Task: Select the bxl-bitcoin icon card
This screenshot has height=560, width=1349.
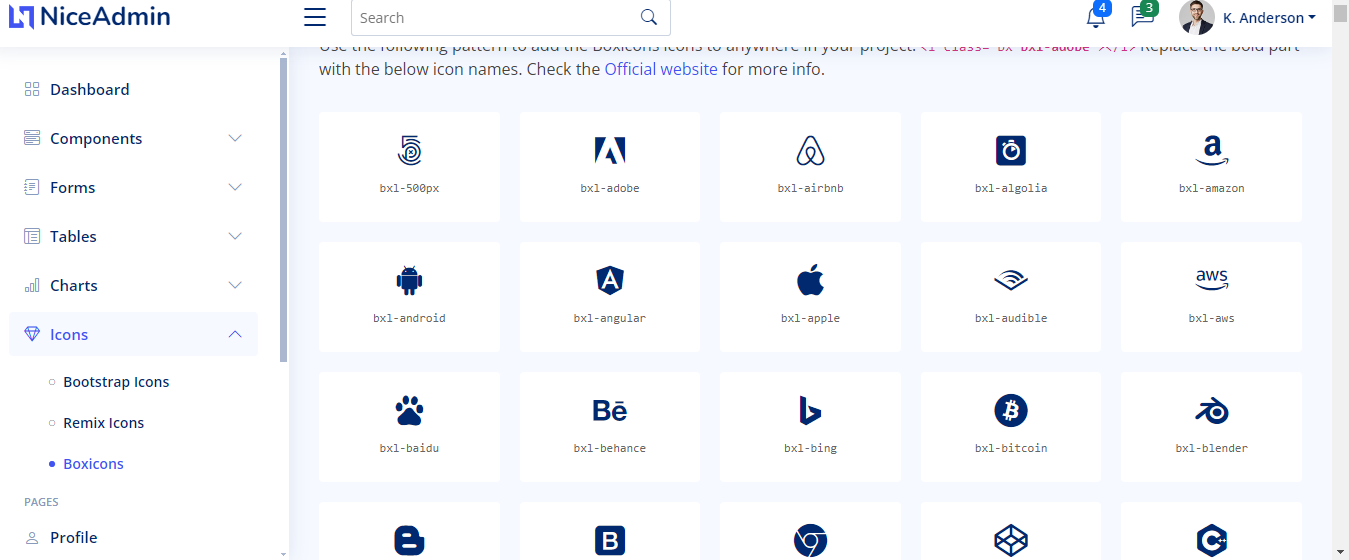Action: point(1011,427)
